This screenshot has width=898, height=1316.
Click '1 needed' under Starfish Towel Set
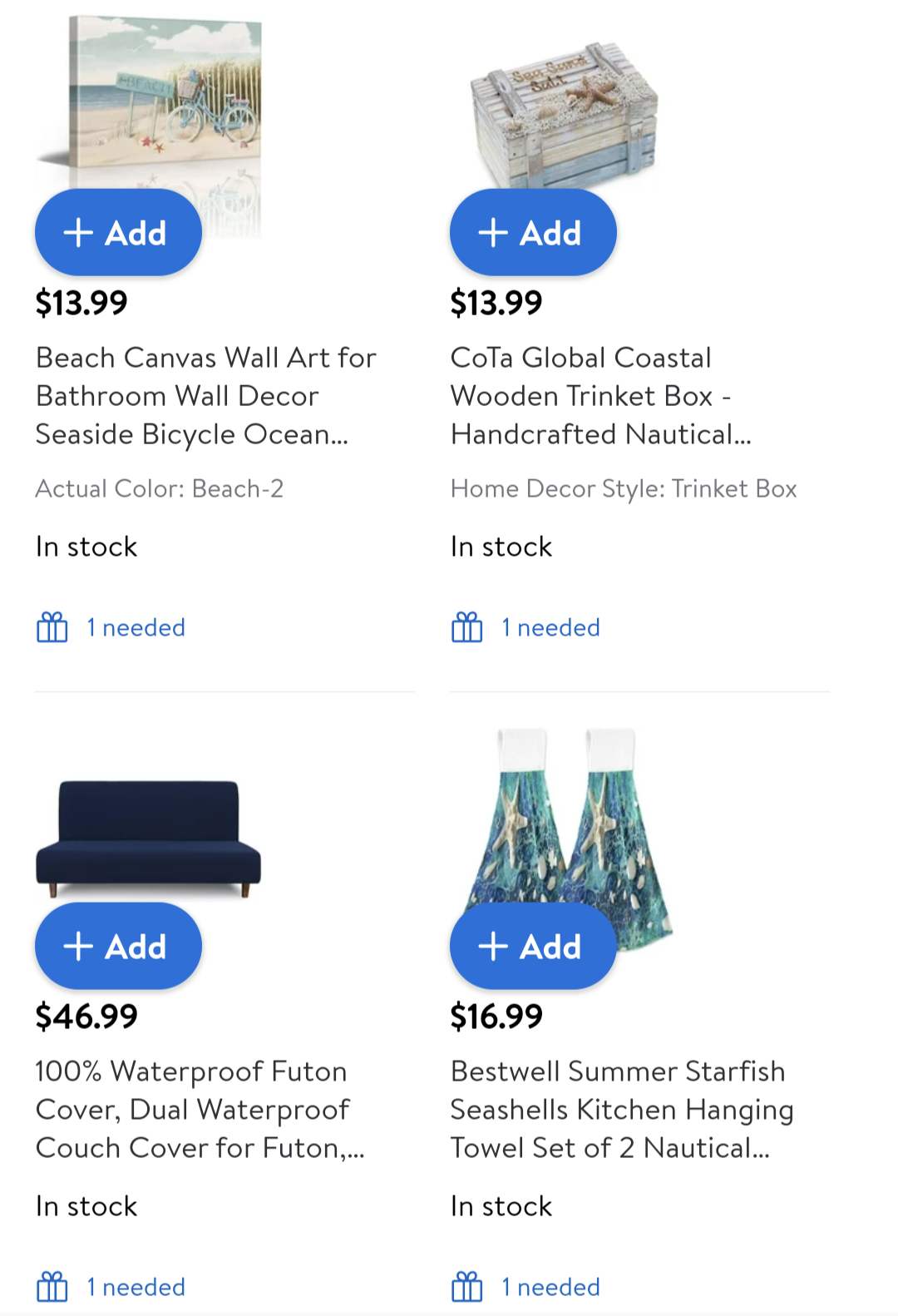550,1287
